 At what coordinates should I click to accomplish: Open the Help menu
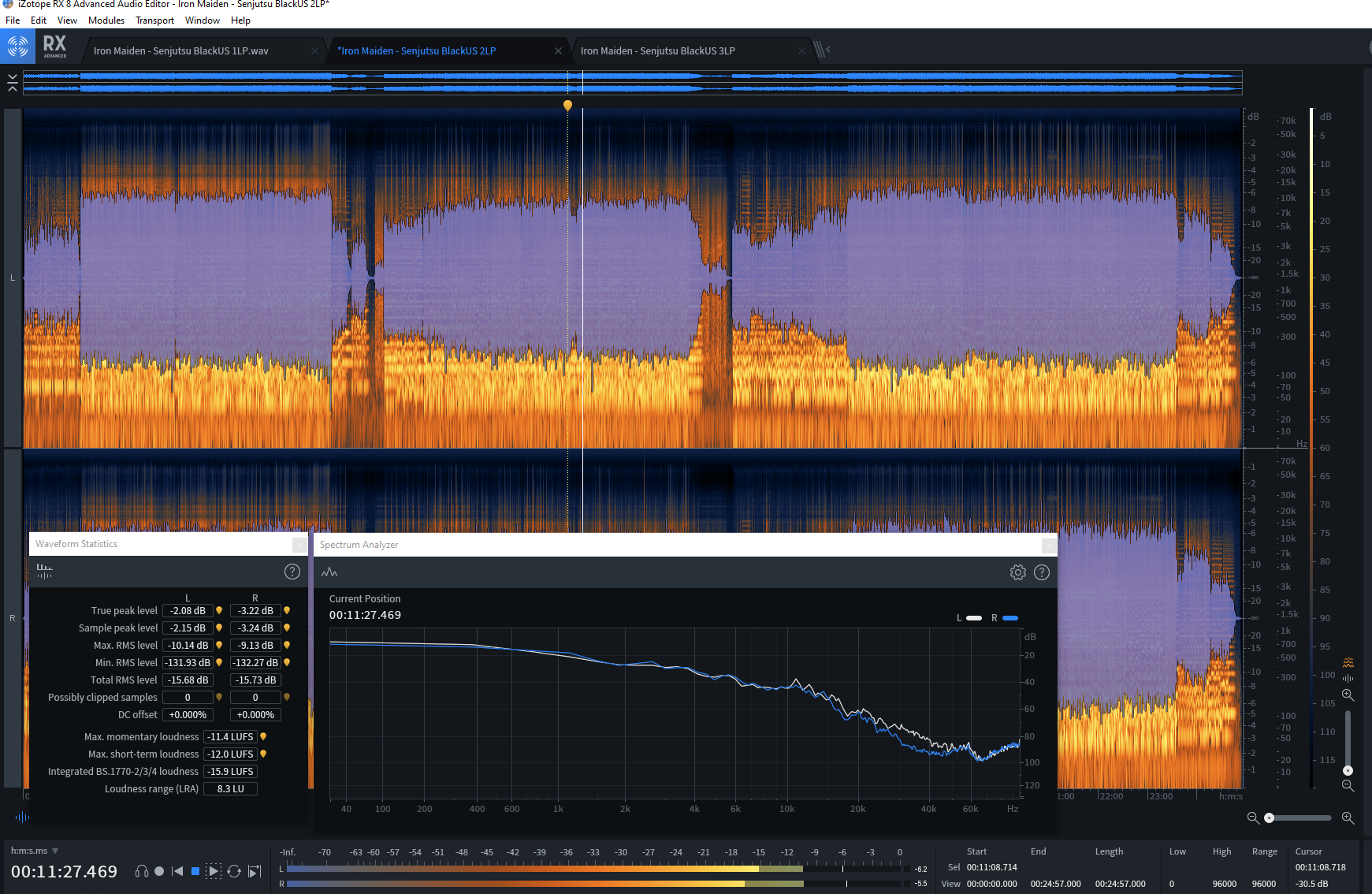pos(240,20)
